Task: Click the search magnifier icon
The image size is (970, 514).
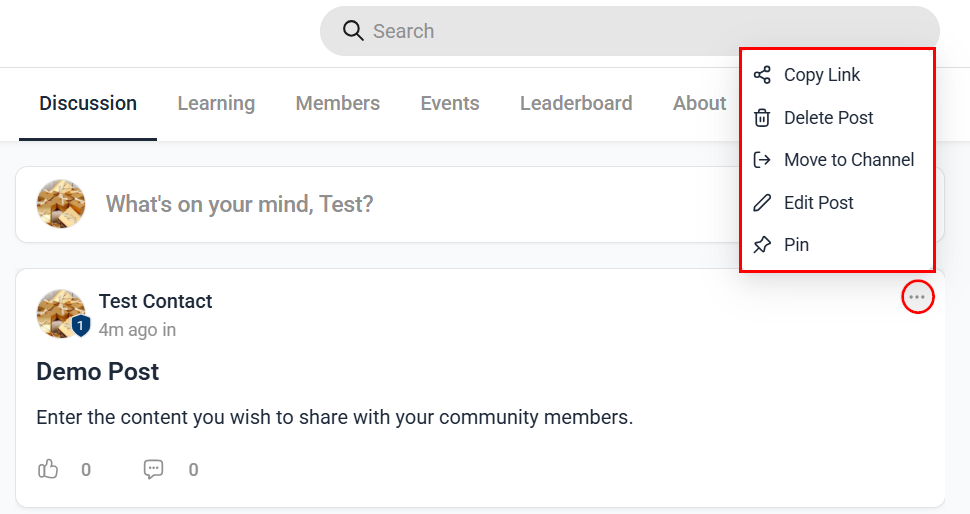Action: tap(353, 30)
